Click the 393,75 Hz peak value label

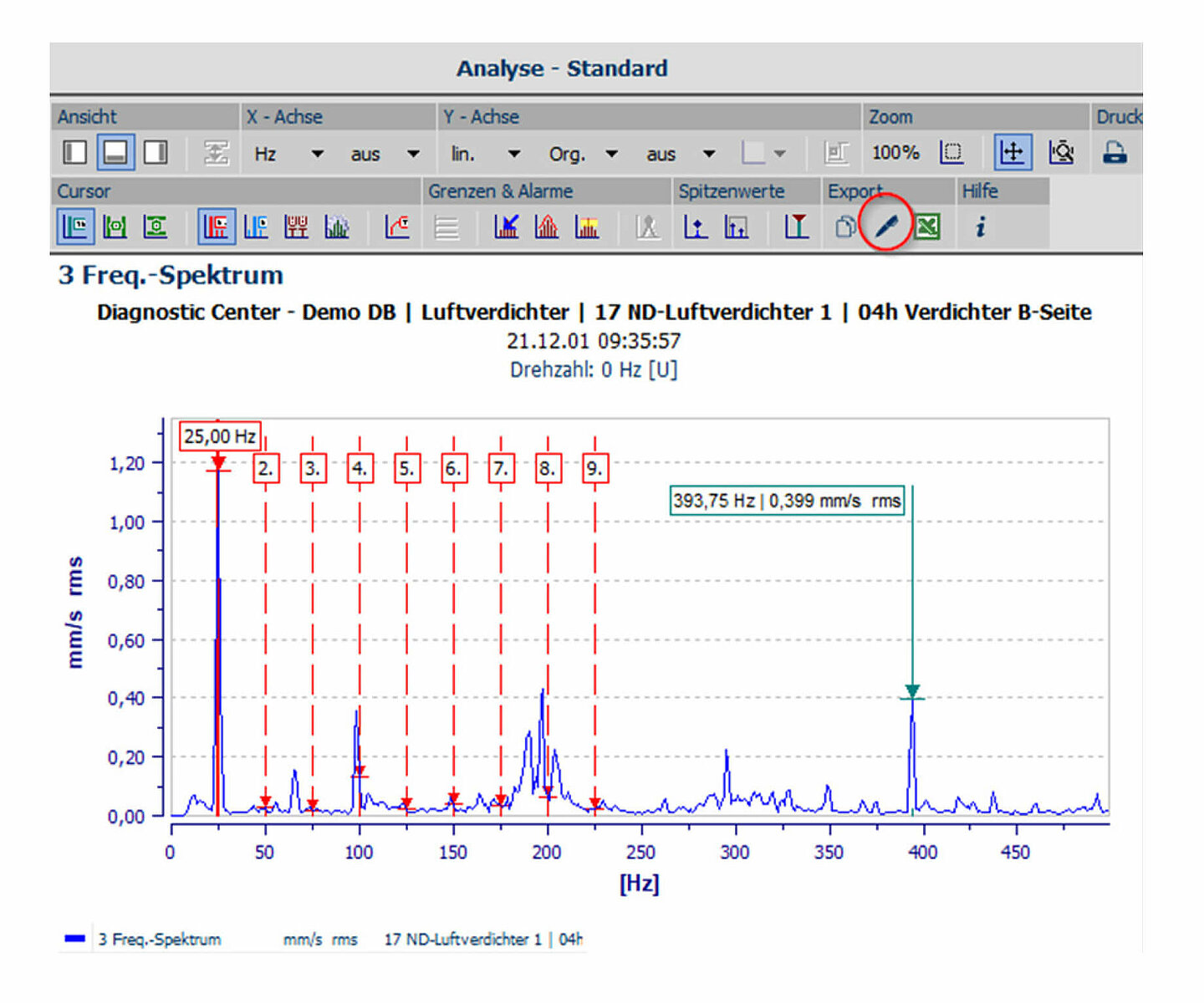pyautogui.click(x=787, y=501)
